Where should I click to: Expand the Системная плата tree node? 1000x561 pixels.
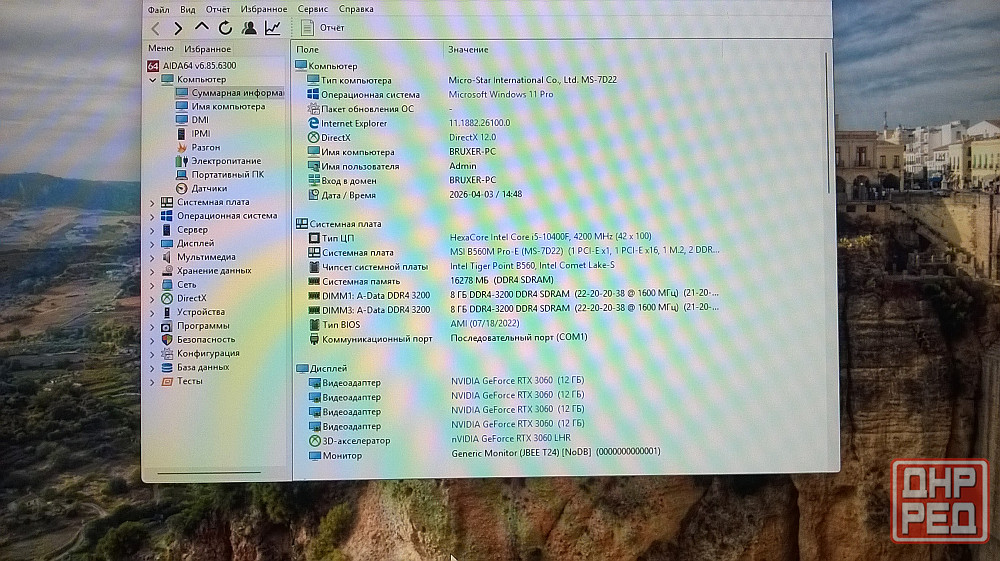pyautogui.click(x=153, y=202)
